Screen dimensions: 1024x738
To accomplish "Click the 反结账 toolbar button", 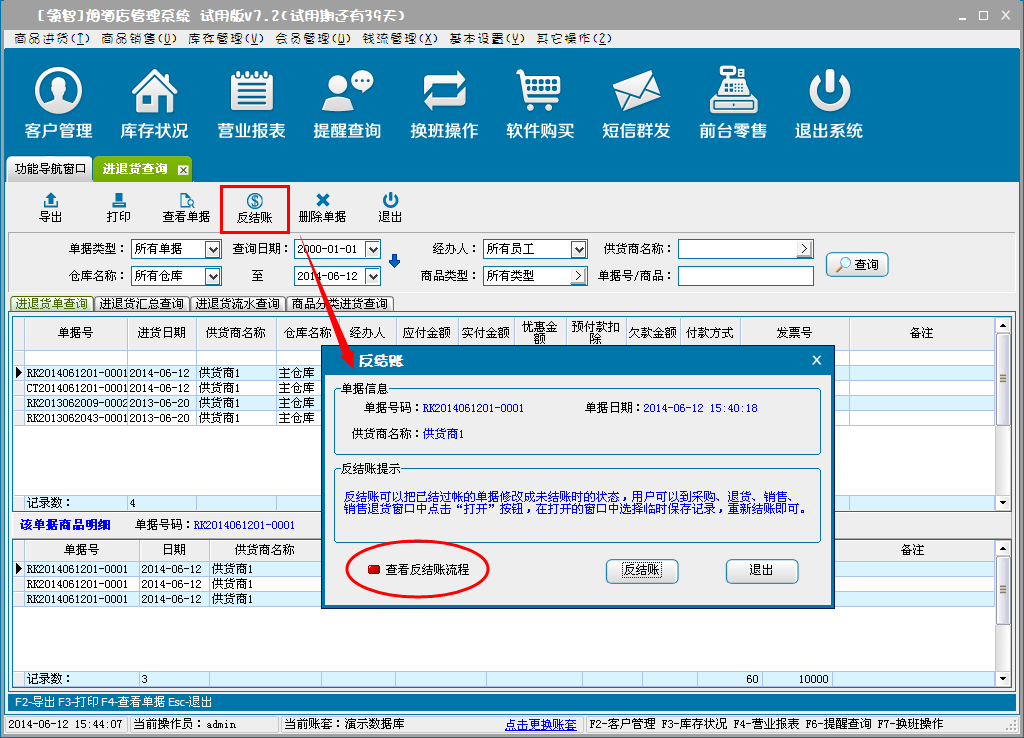I will (254, 207).
